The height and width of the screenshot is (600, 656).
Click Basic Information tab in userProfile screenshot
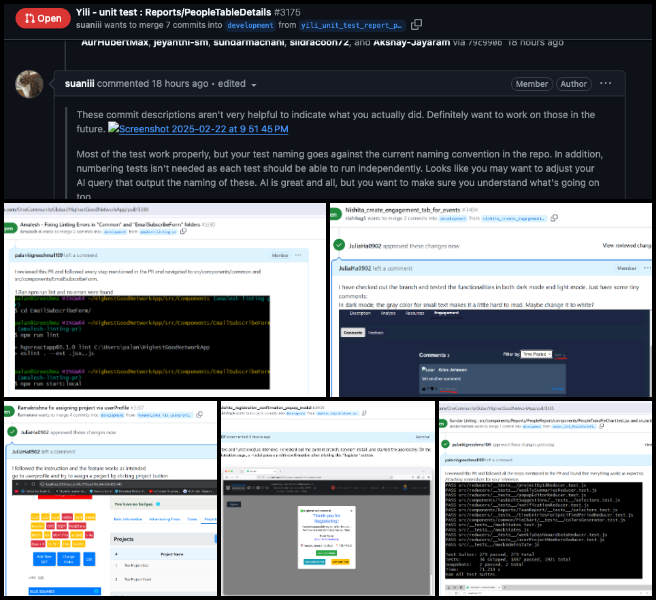point(128,519)
